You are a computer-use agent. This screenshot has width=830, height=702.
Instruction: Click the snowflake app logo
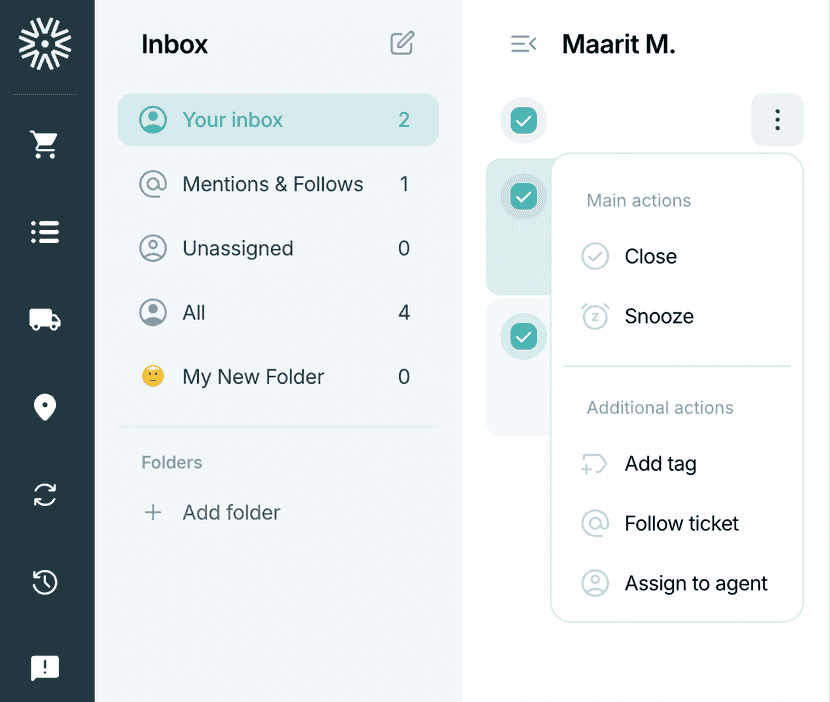point(45,44)
